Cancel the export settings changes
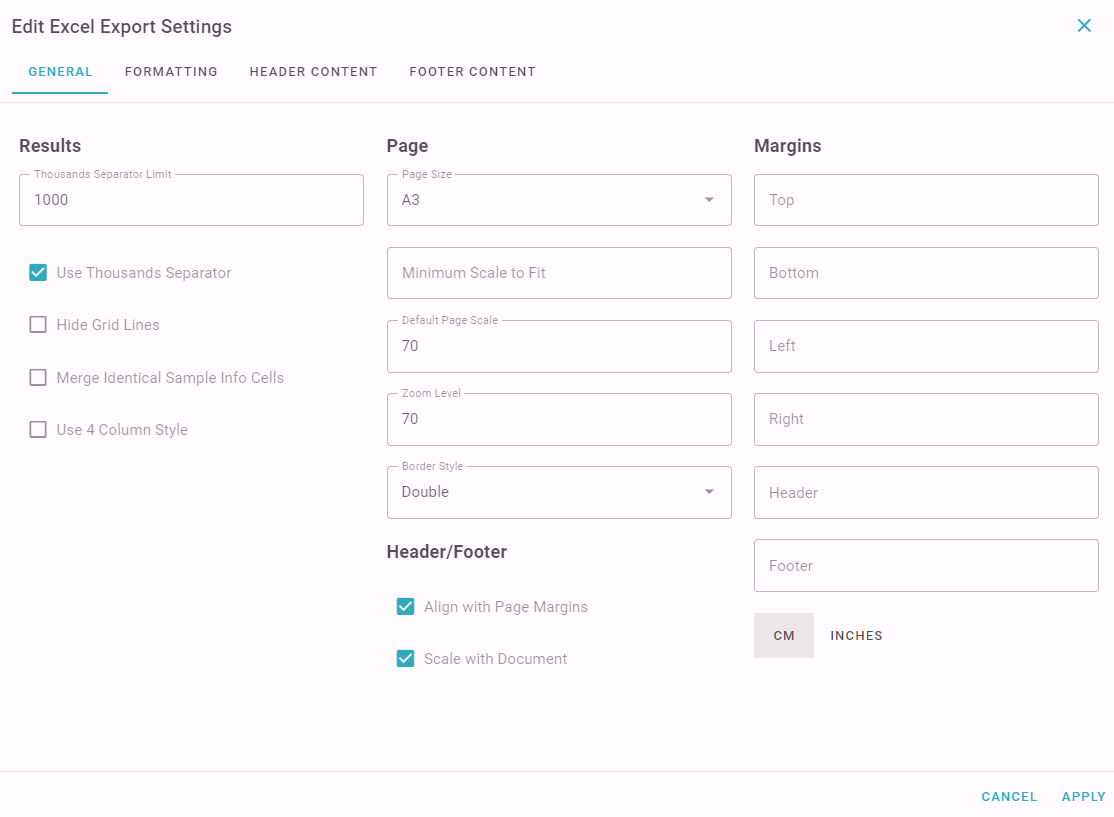Screen dimensions: 1114x817 (1009, 797)
